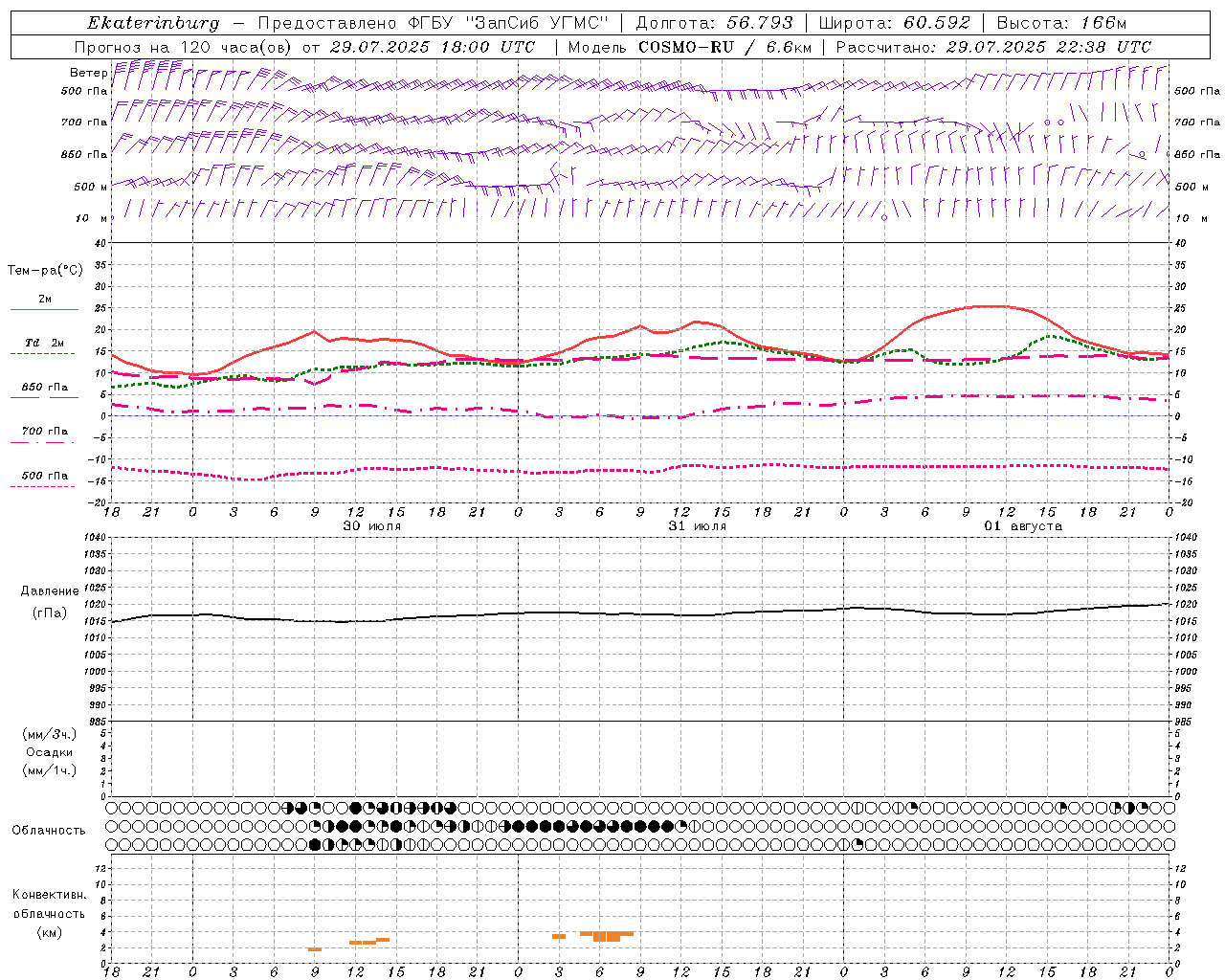Click the '(км)' convective cloud height unit

click(x=50, y=932)
